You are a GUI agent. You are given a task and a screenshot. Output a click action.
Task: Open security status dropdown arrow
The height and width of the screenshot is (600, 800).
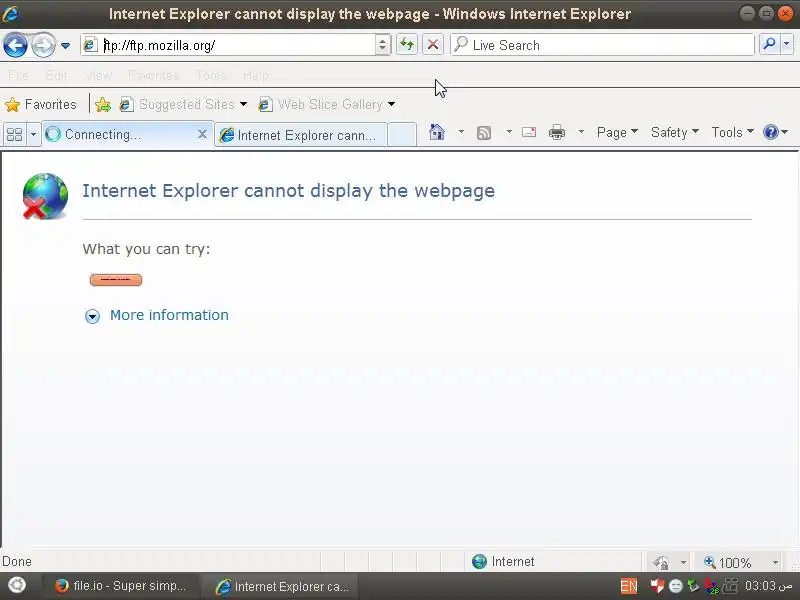(683, 562)
